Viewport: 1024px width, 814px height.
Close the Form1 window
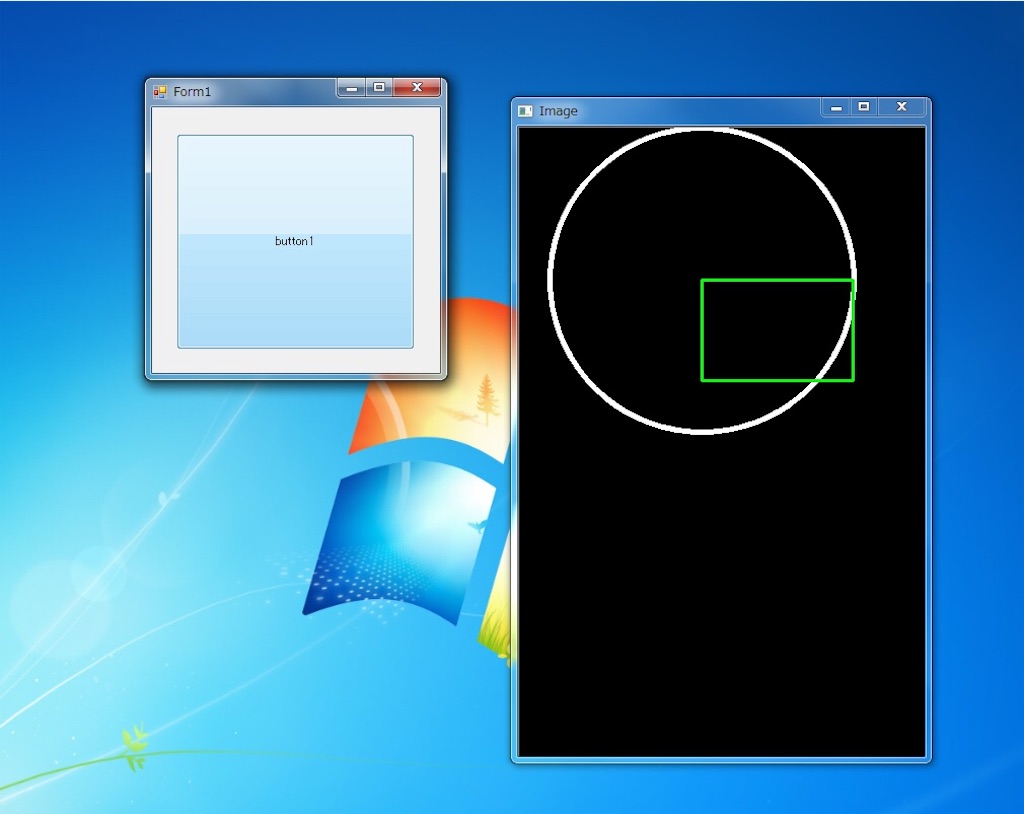pyautogui.click(x=417, y=88)
